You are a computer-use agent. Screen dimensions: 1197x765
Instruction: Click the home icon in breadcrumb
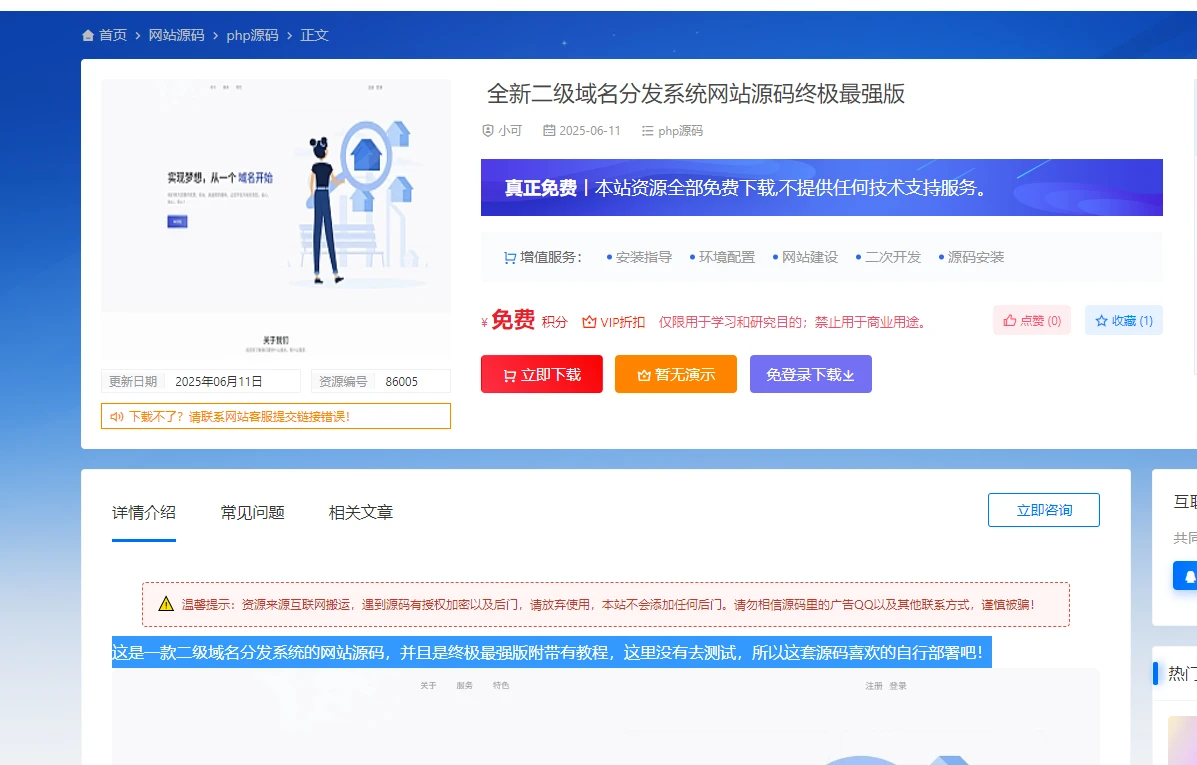88,36
